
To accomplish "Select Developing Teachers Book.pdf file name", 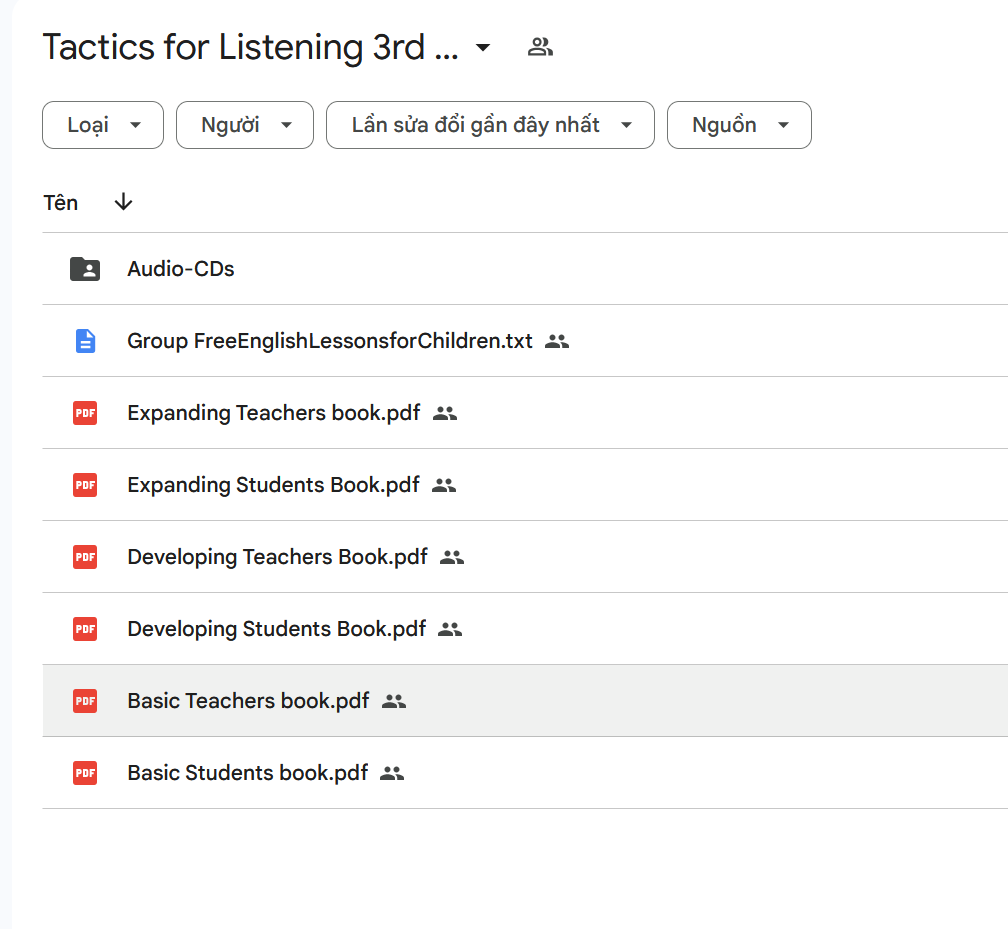I will pos(277,557).
